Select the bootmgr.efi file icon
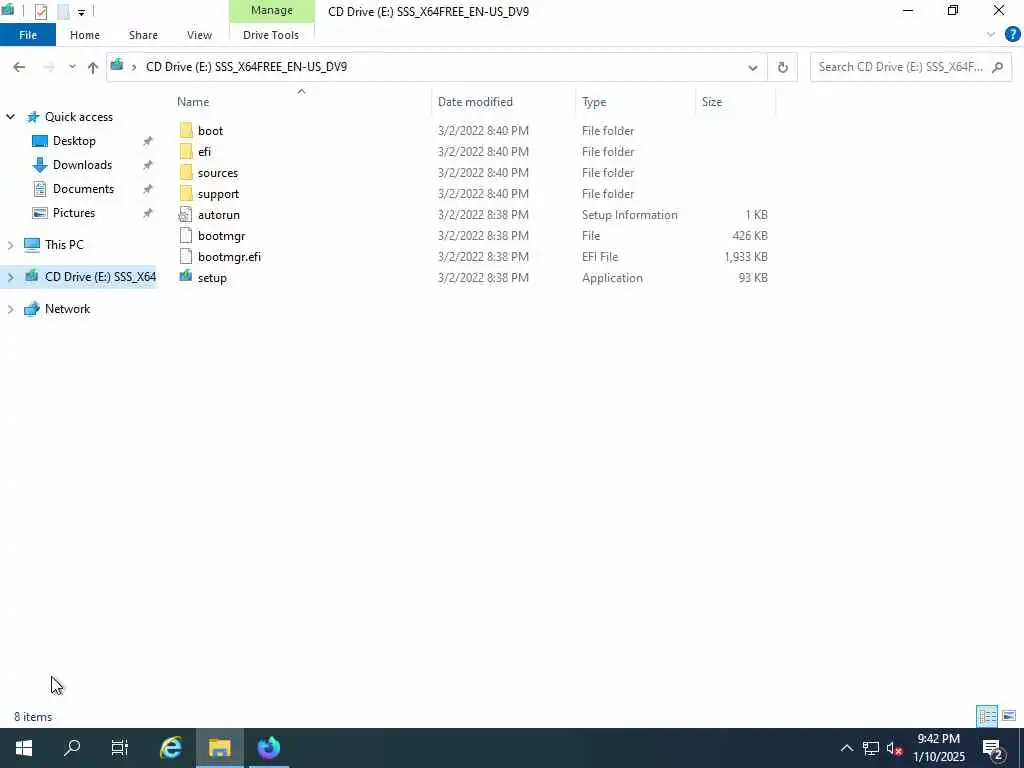This screenshot has height=768, width=1024. (x=186, y=257)
